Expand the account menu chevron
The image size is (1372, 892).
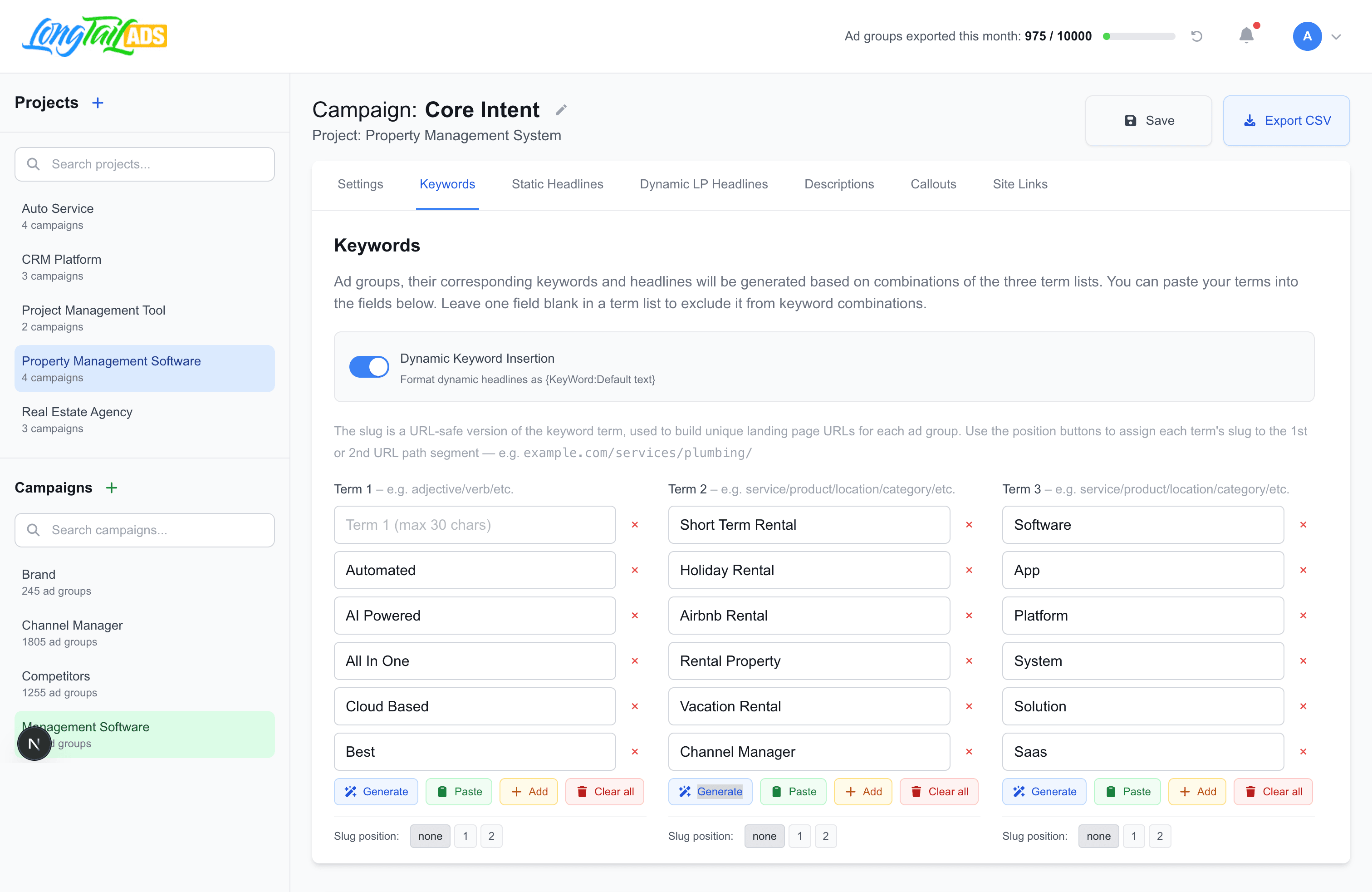tap(1336, 37)
